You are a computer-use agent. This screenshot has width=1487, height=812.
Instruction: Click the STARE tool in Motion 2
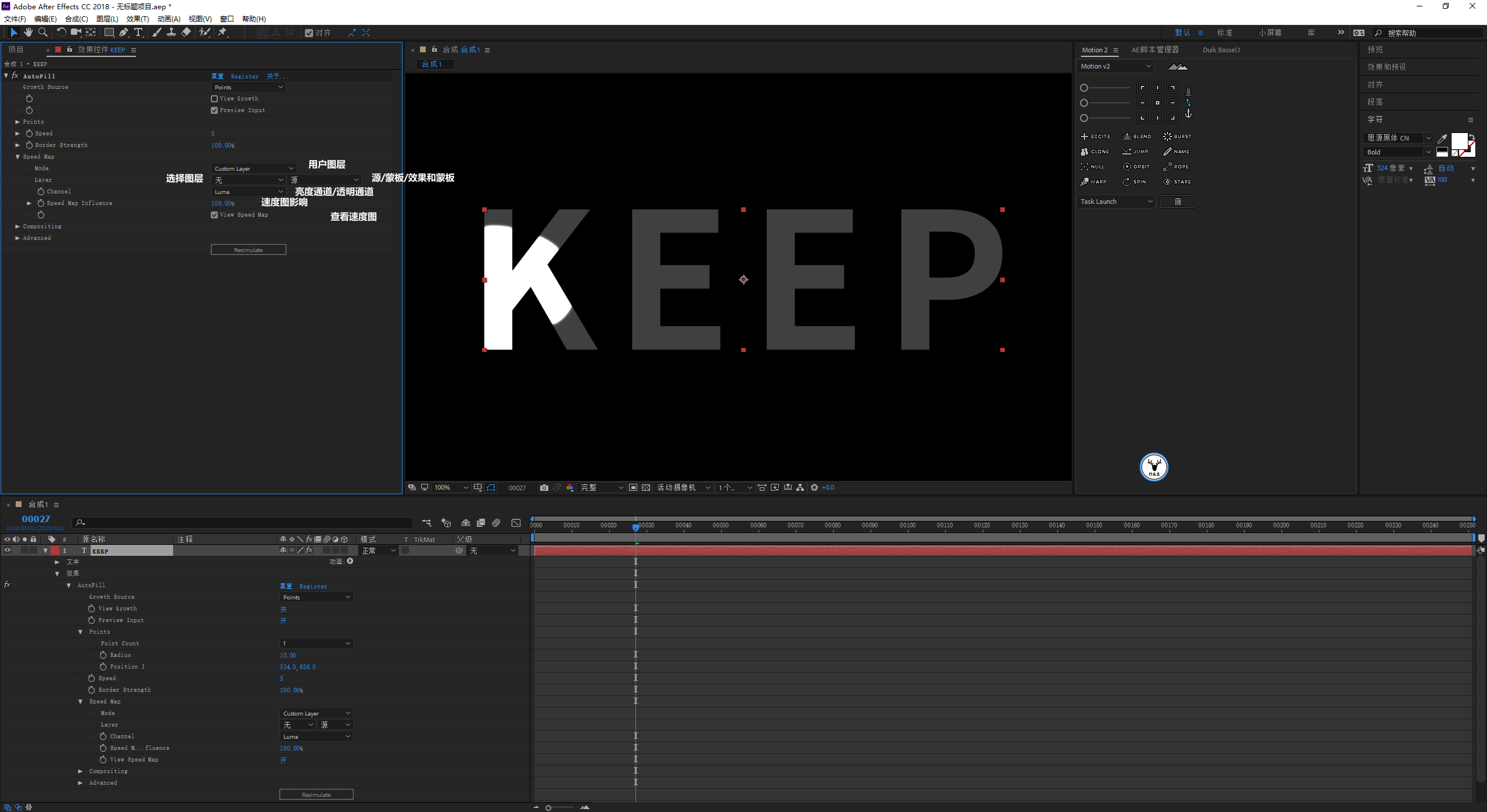(1177, 182)
